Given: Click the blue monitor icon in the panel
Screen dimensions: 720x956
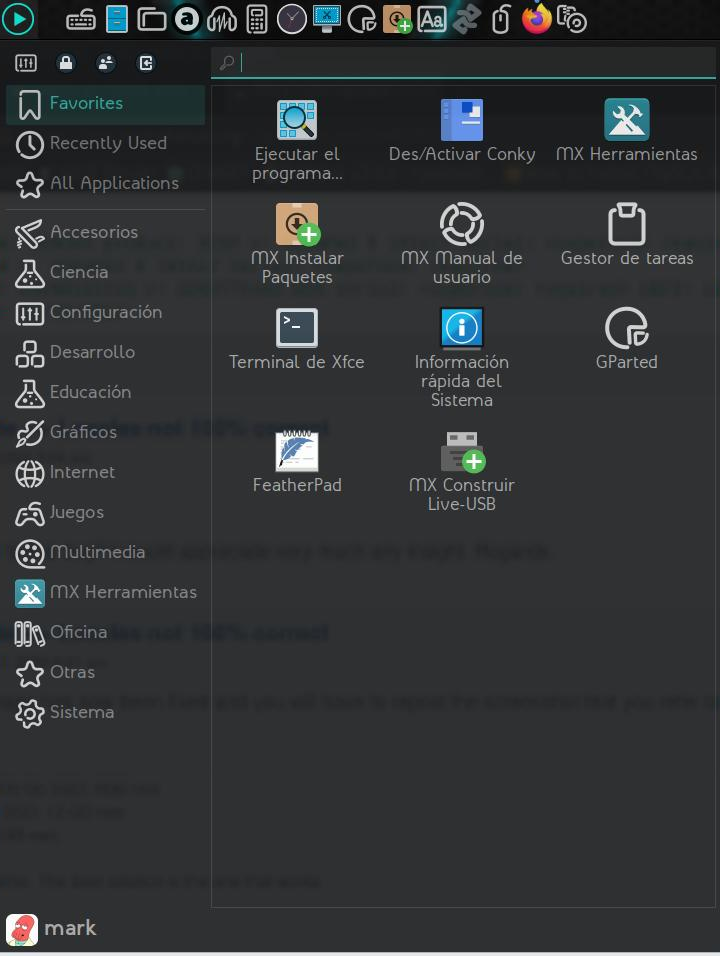Looking at the screenshot, I should [x=327, y=20].
